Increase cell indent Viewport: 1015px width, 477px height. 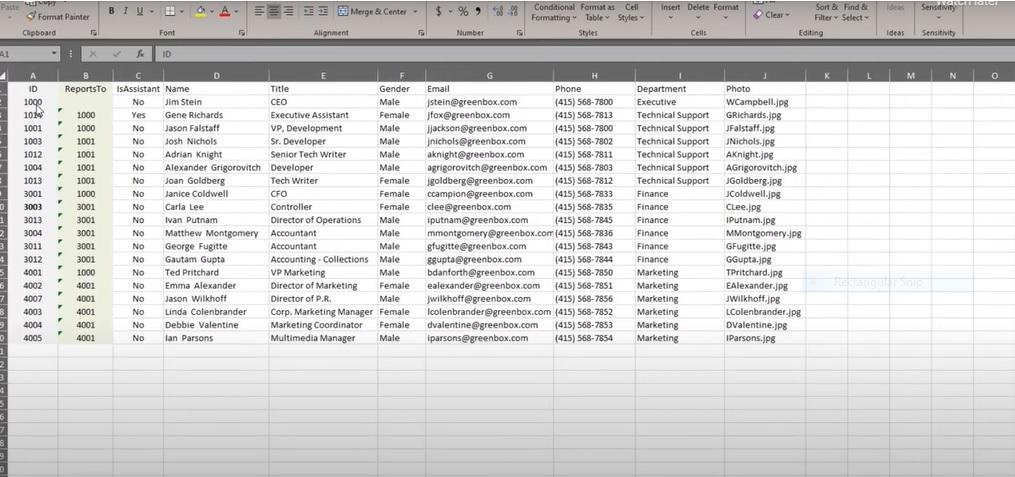pyautogui.click(x=323, y=12)
